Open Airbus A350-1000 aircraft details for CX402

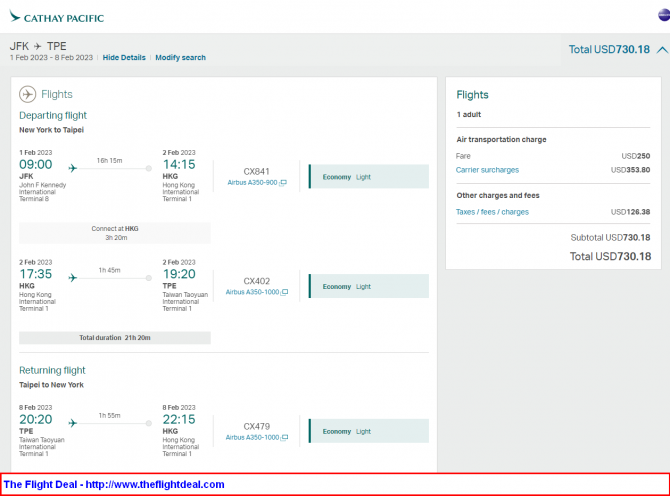click(252, 292)
